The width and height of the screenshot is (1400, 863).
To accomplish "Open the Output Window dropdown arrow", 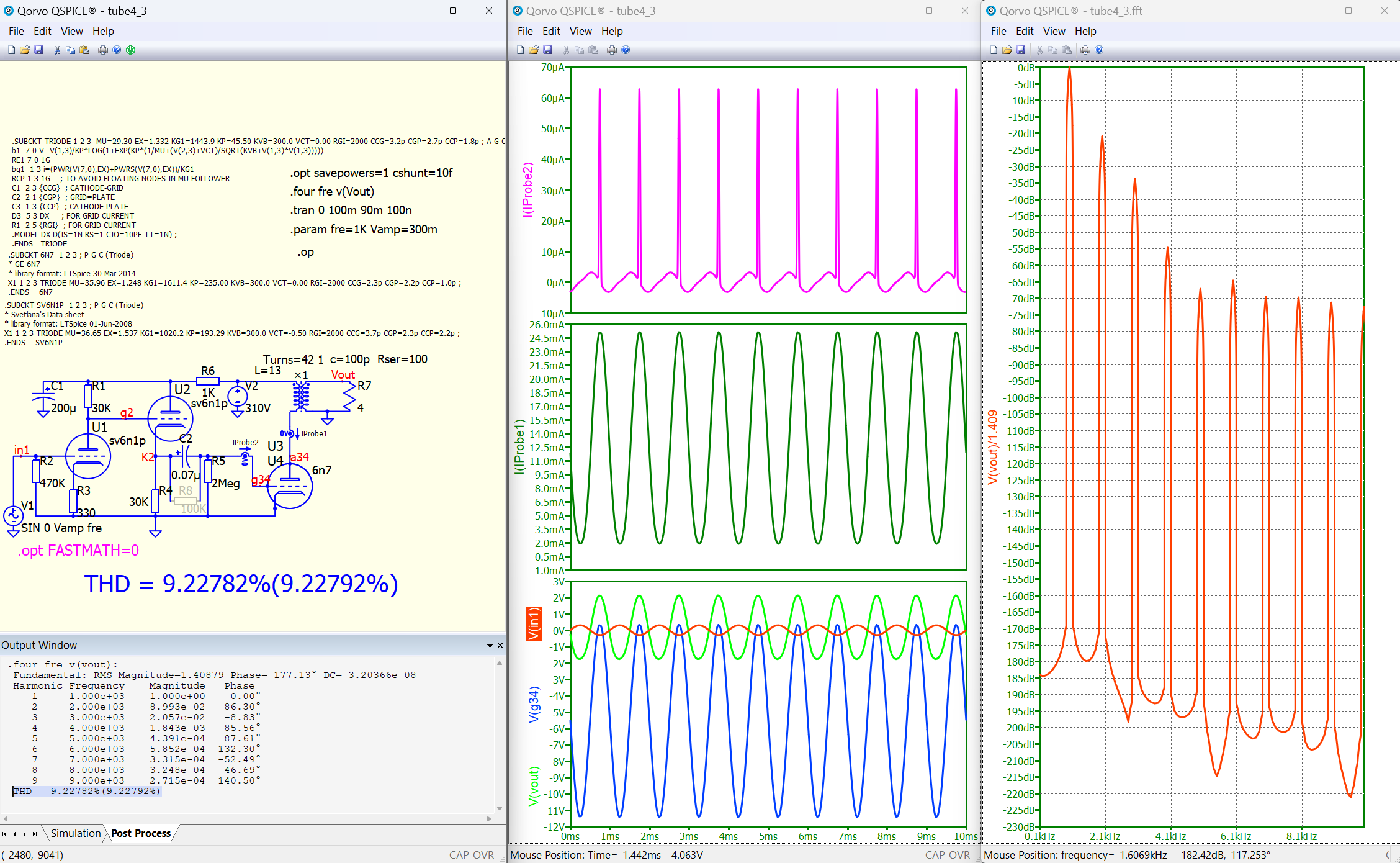I will pos(490,646).
